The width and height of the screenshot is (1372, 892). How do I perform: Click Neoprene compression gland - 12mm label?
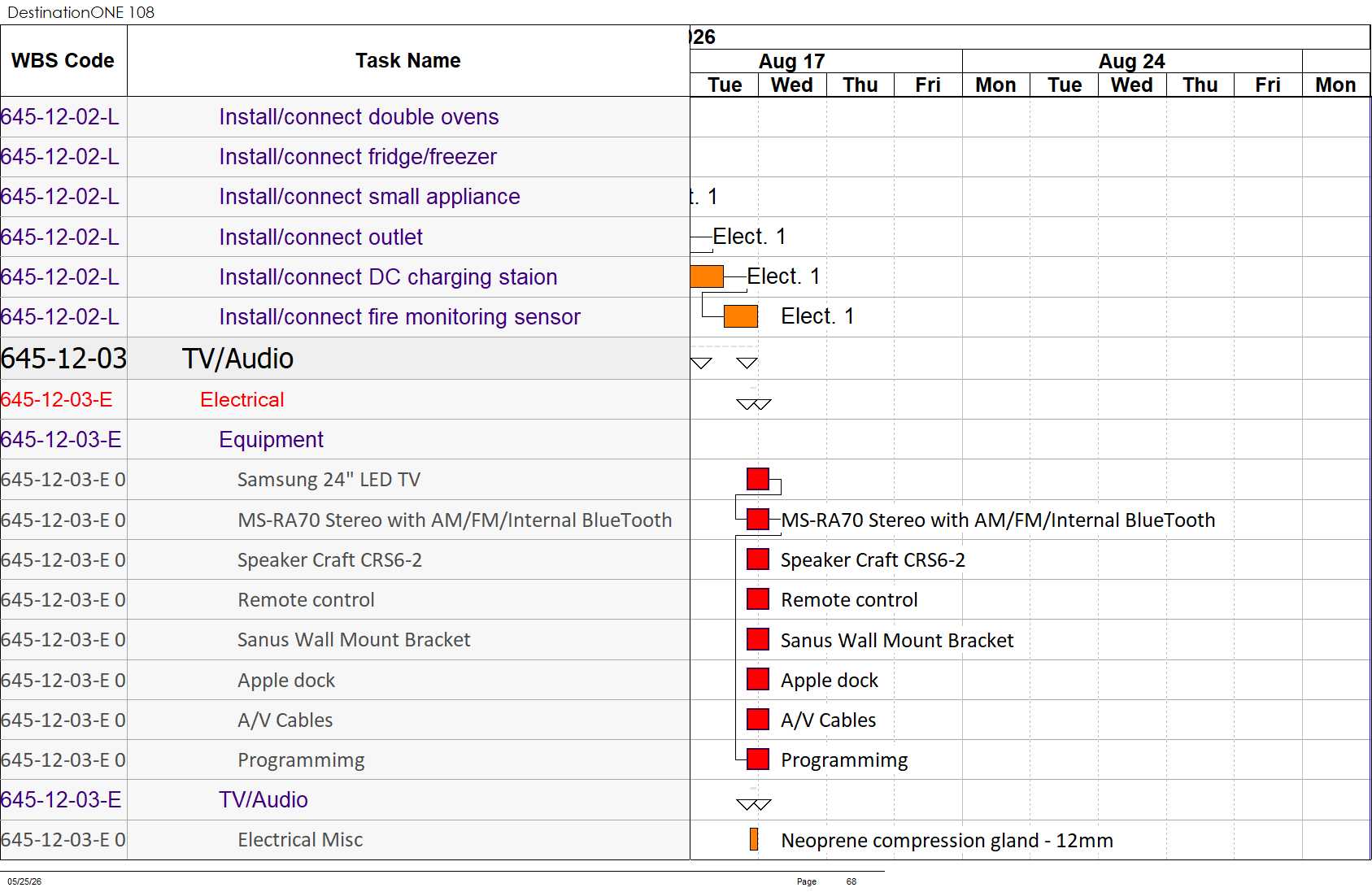(947, 840)
